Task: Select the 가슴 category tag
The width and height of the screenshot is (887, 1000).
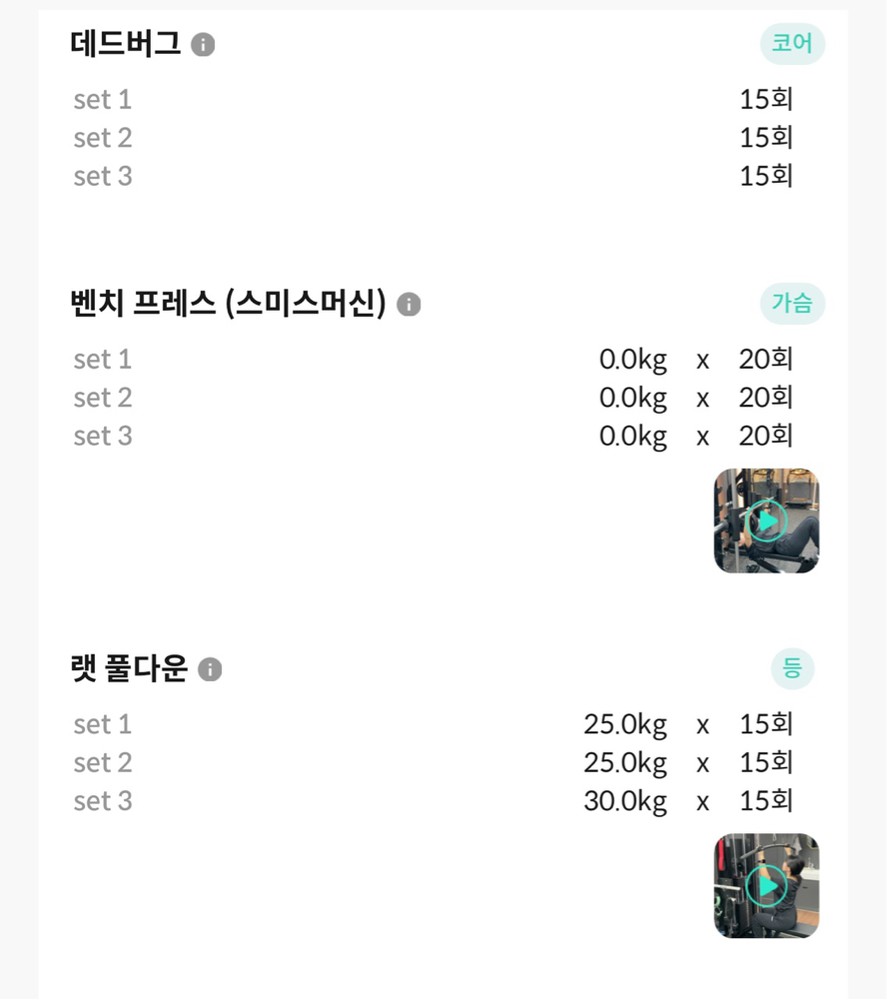Action: pos(792,304)
